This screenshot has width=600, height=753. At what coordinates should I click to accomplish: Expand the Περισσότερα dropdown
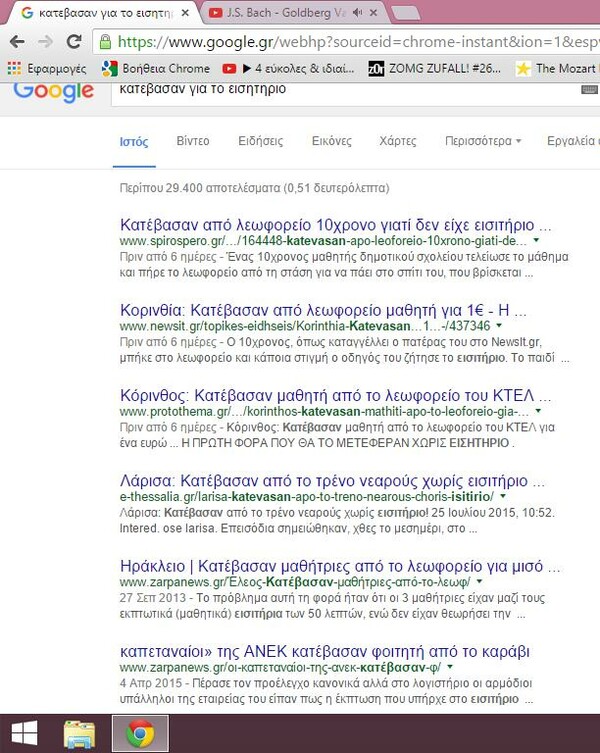click(x=483, y=141)
